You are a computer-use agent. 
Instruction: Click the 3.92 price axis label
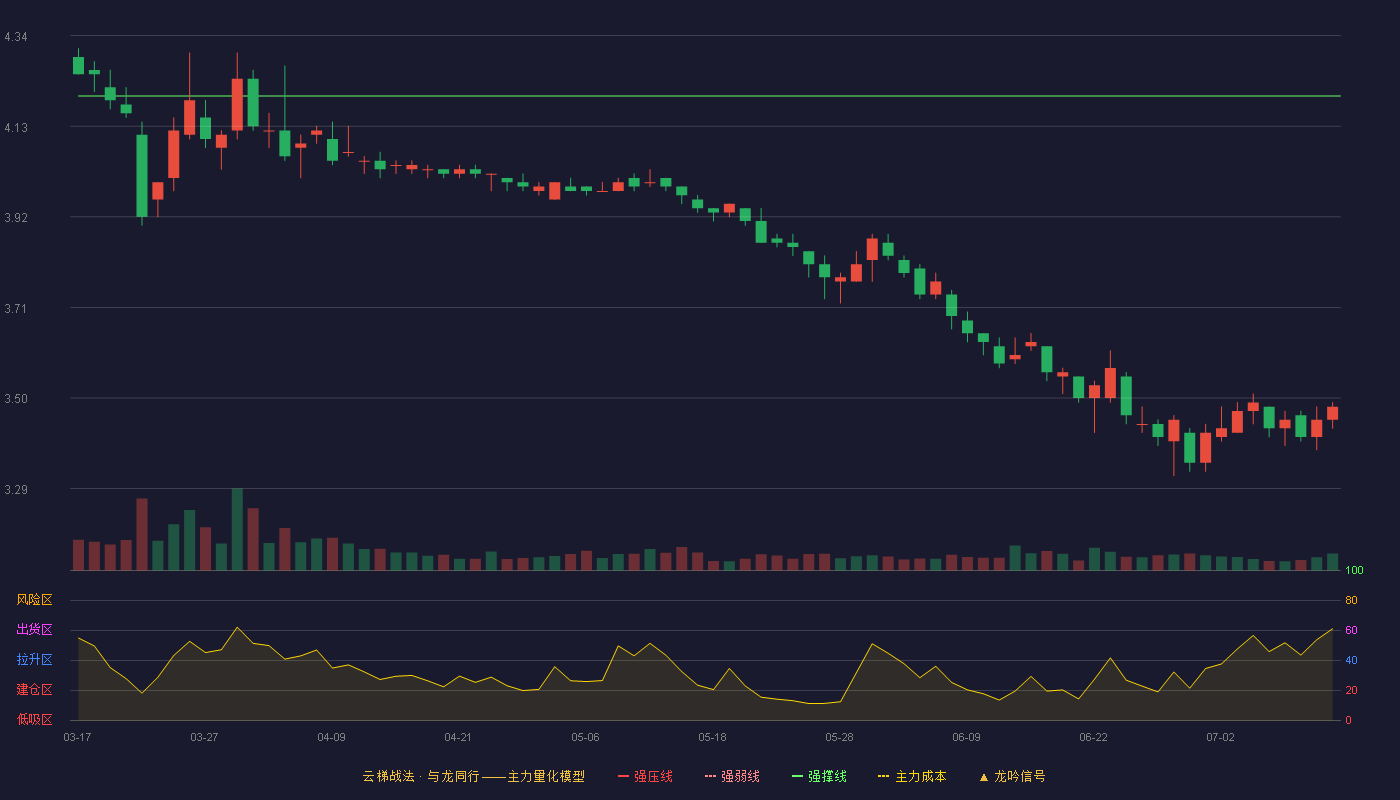pos(16,218)
